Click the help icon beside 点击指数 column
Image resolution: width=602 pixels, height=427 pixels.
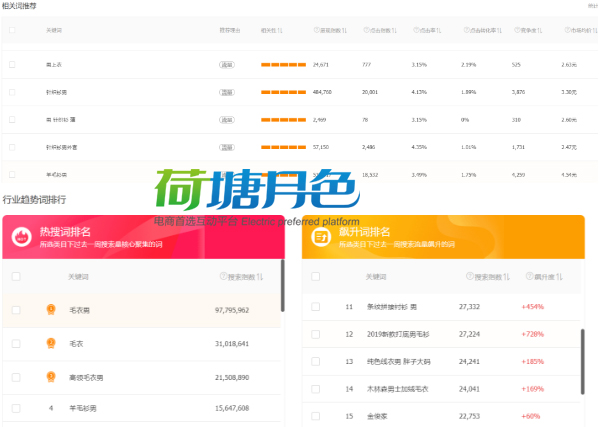366,30
